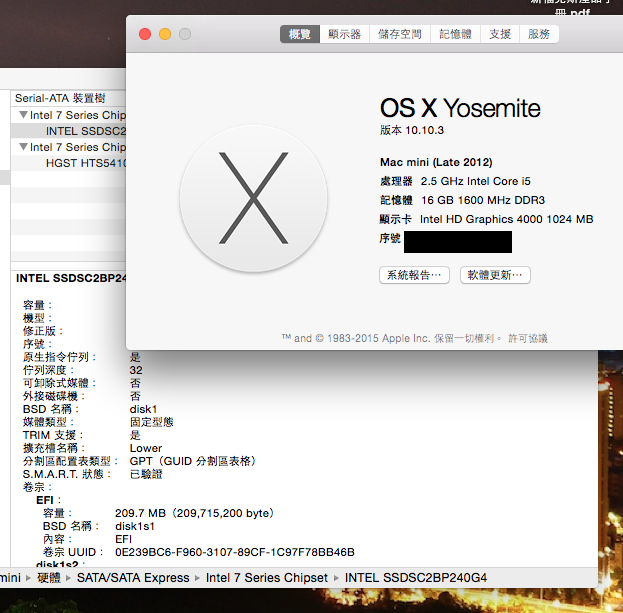Open the 服務 tab
This screenshot has height=613, width=623.
pyautogui.click(x=539, y=34)
